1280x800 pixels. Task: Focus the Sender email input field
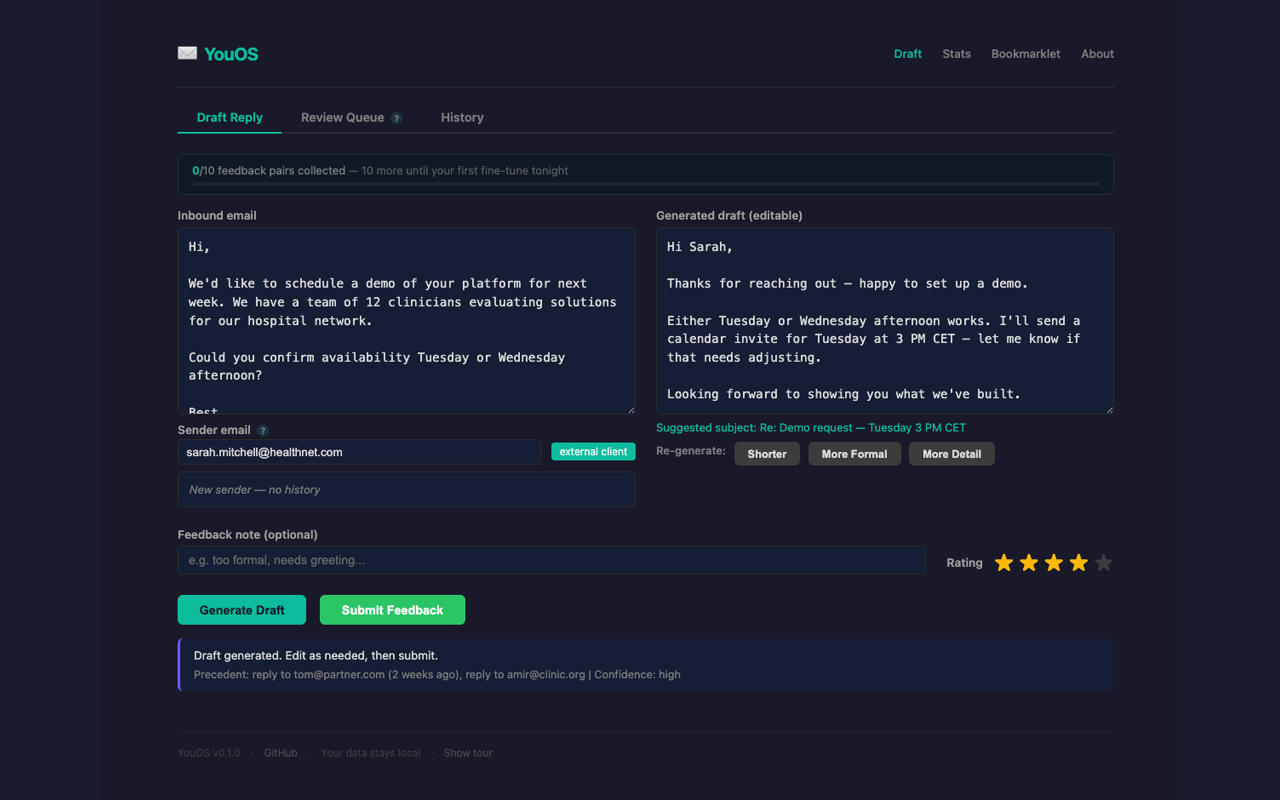359,452
